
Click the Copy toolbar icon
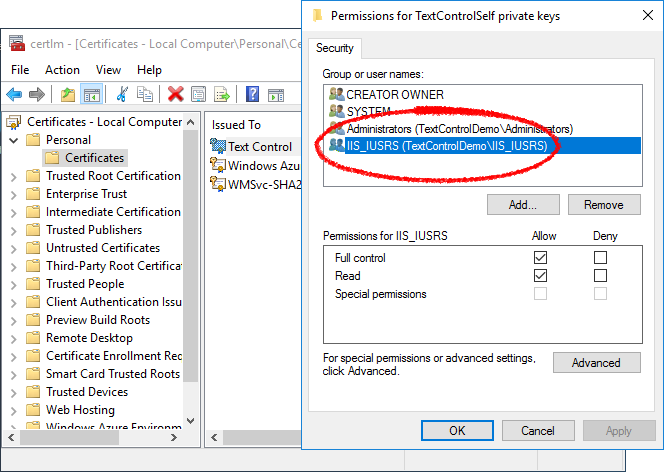145,94
